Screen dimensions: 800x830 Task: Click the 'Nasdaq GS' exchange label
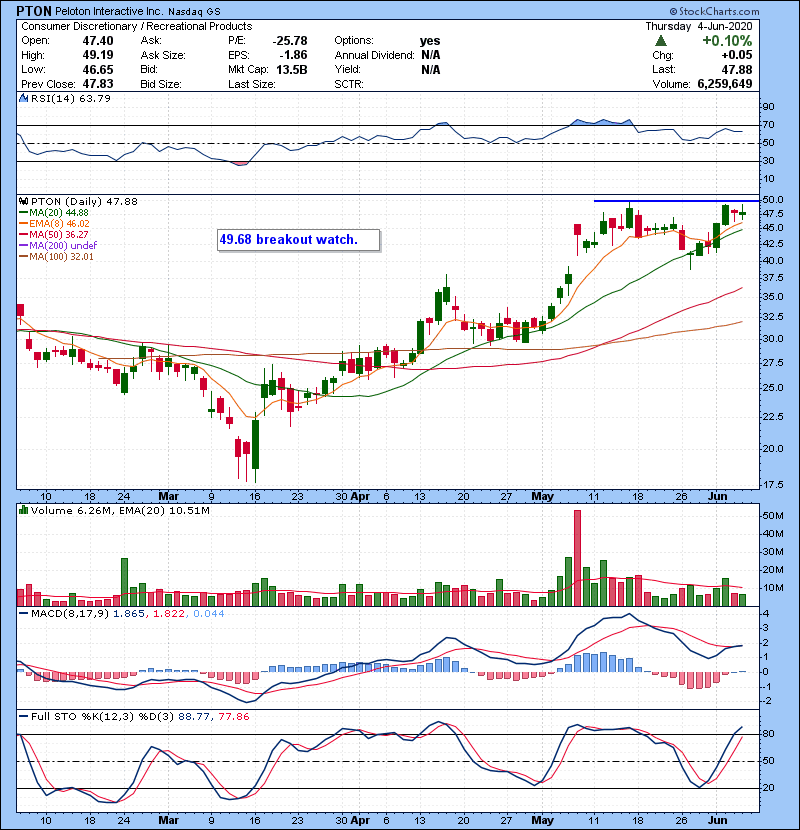coord(195,12)
